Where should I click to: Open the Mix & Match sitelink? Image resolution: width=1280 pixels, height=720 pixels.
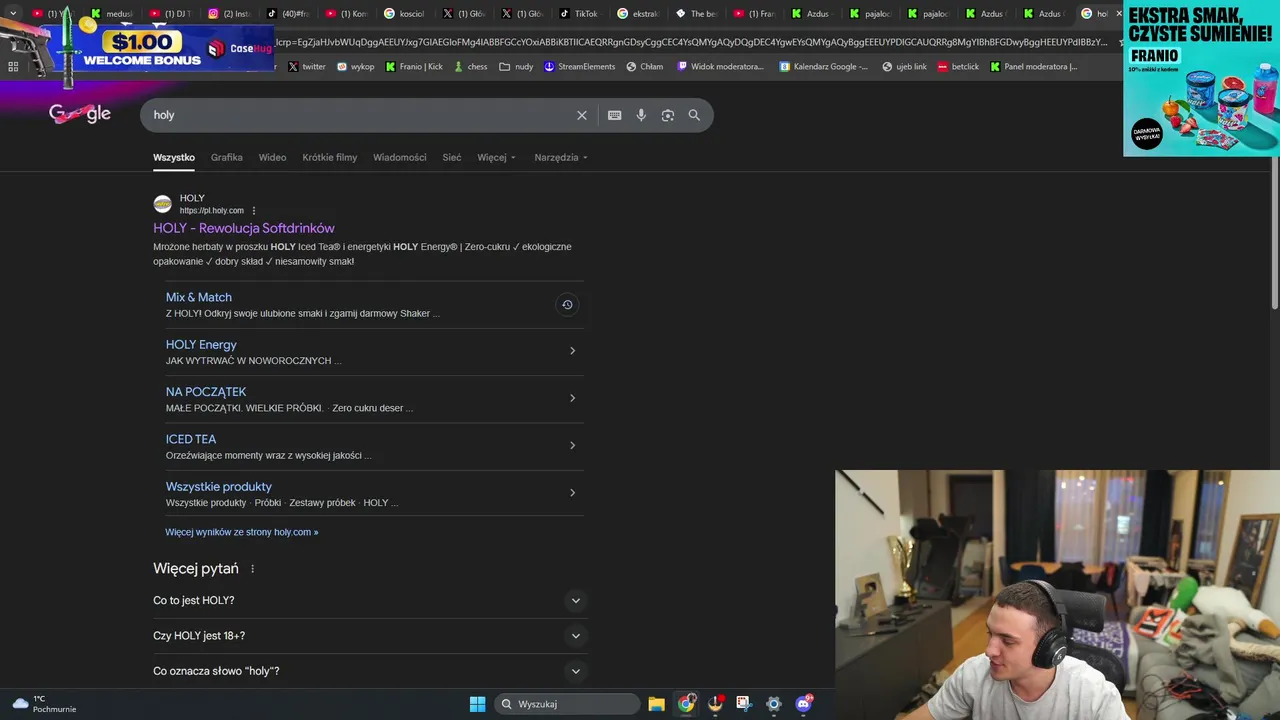point(199,297)
